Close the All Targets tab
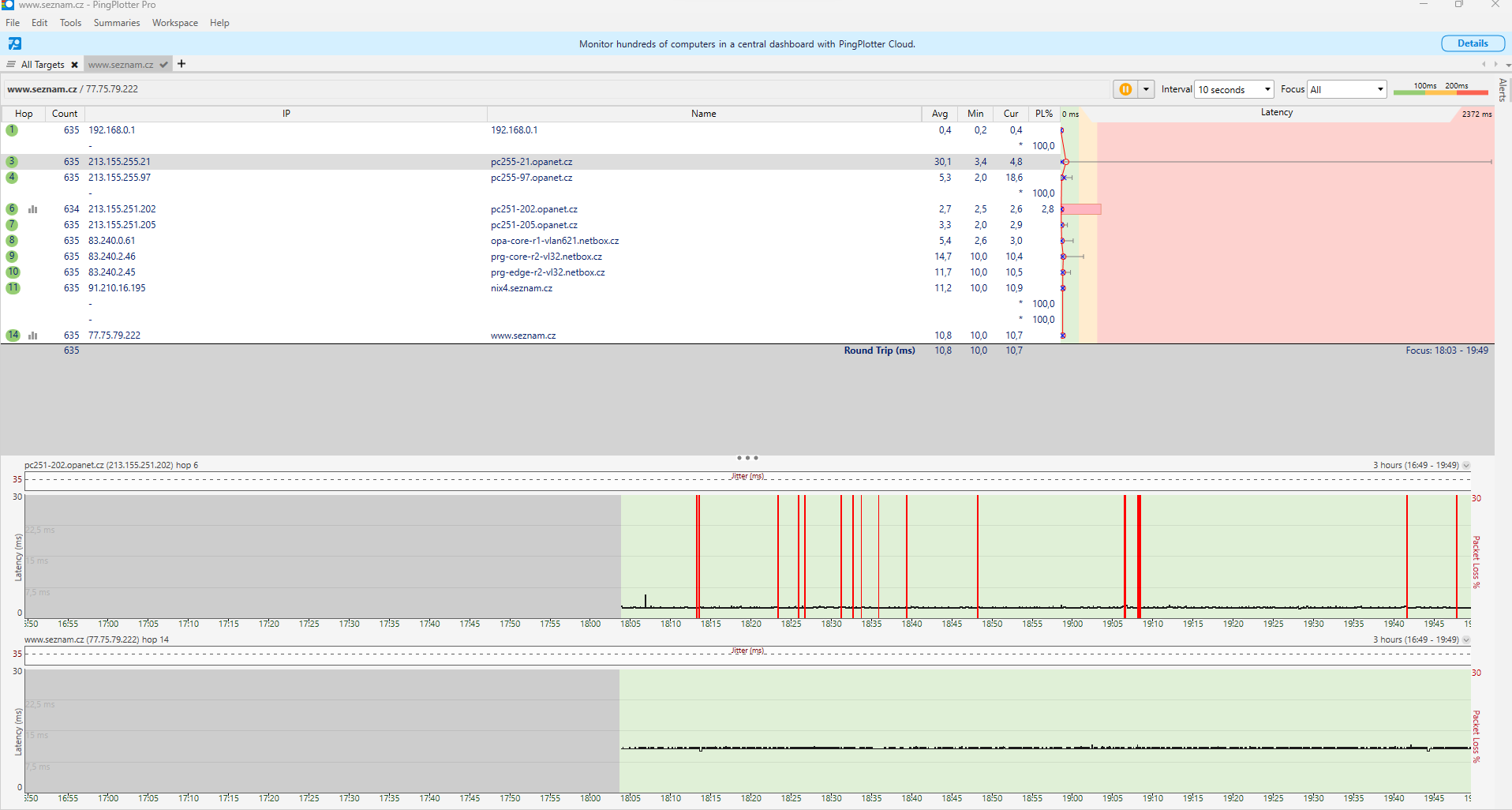The height and width of the screenshot is (810, 1512). click(74, 65)
